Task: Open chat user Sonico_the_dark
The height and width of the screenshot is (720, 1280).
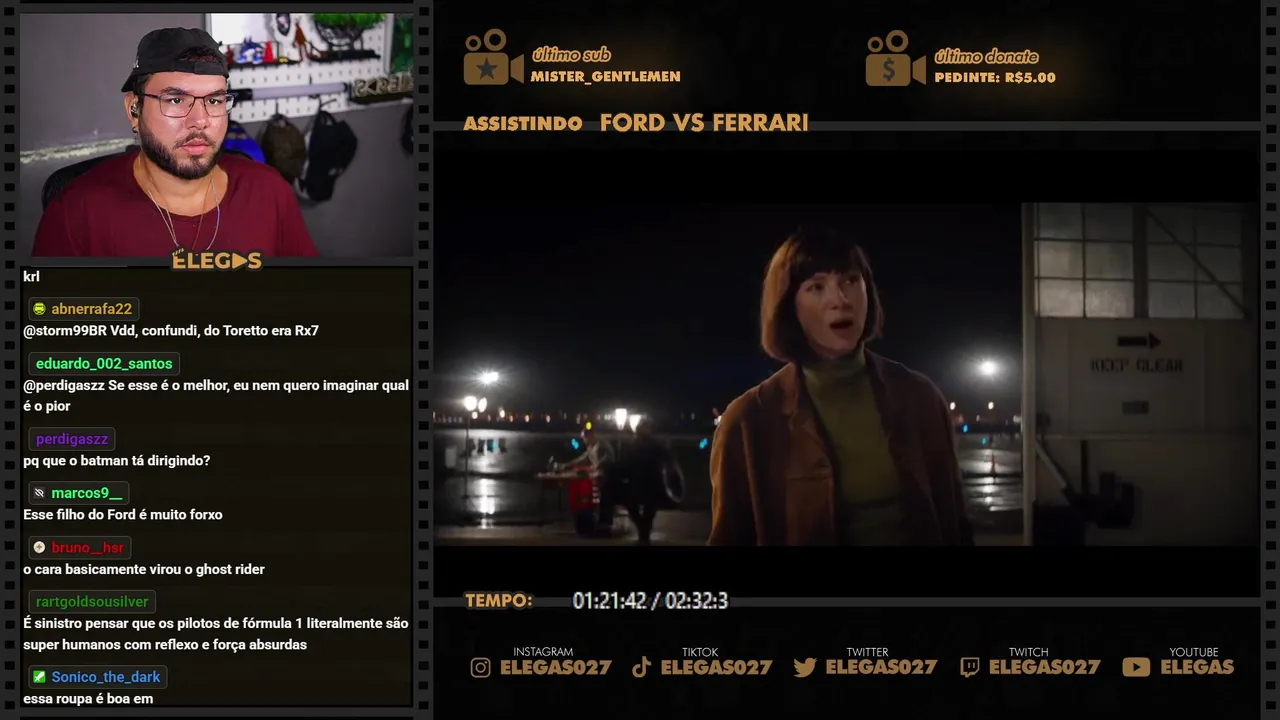Action: pos(106,677)
